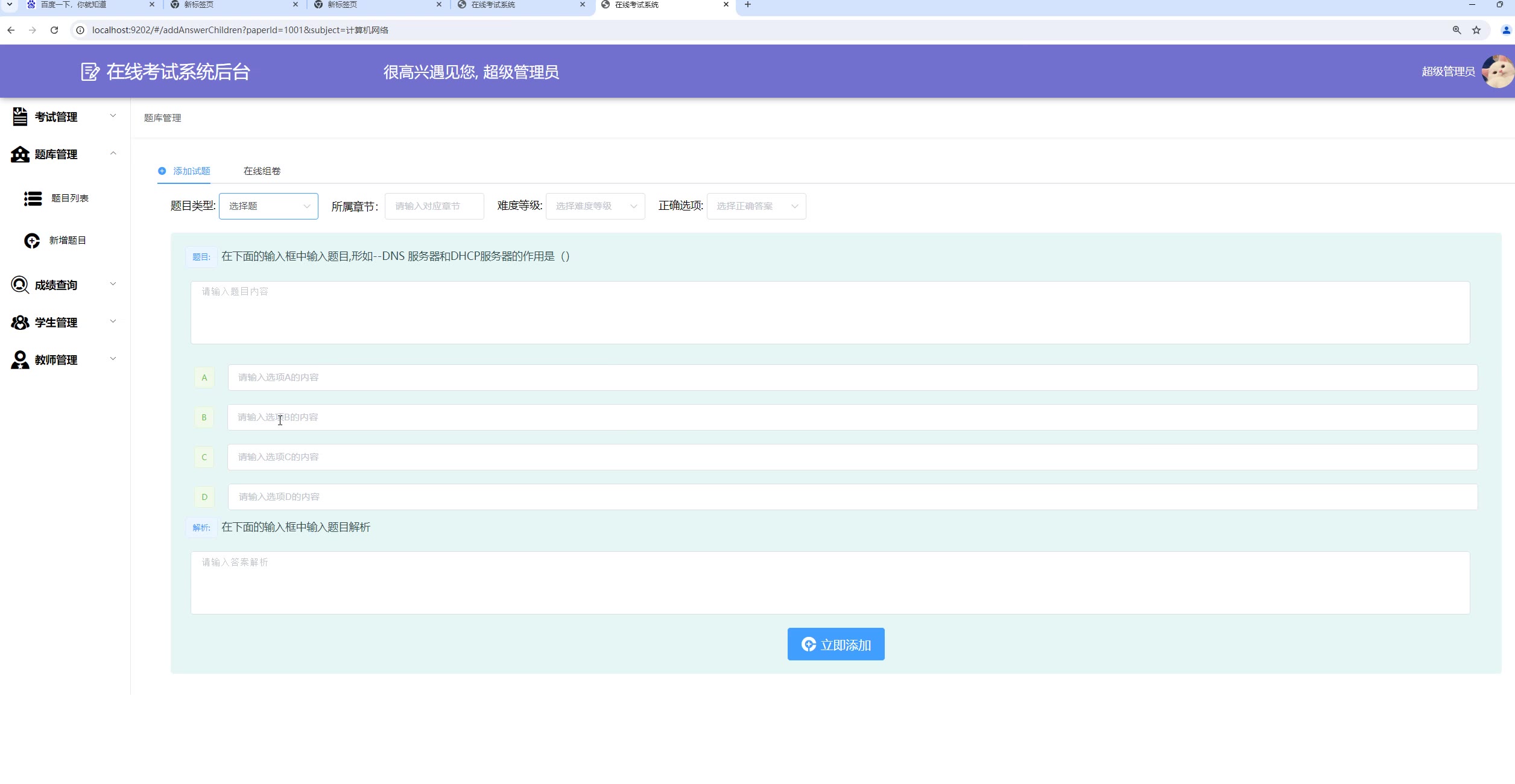1515x784 pixels.
Task: Click the 成绩查询 magnifier icon
Action: (20, 285)
